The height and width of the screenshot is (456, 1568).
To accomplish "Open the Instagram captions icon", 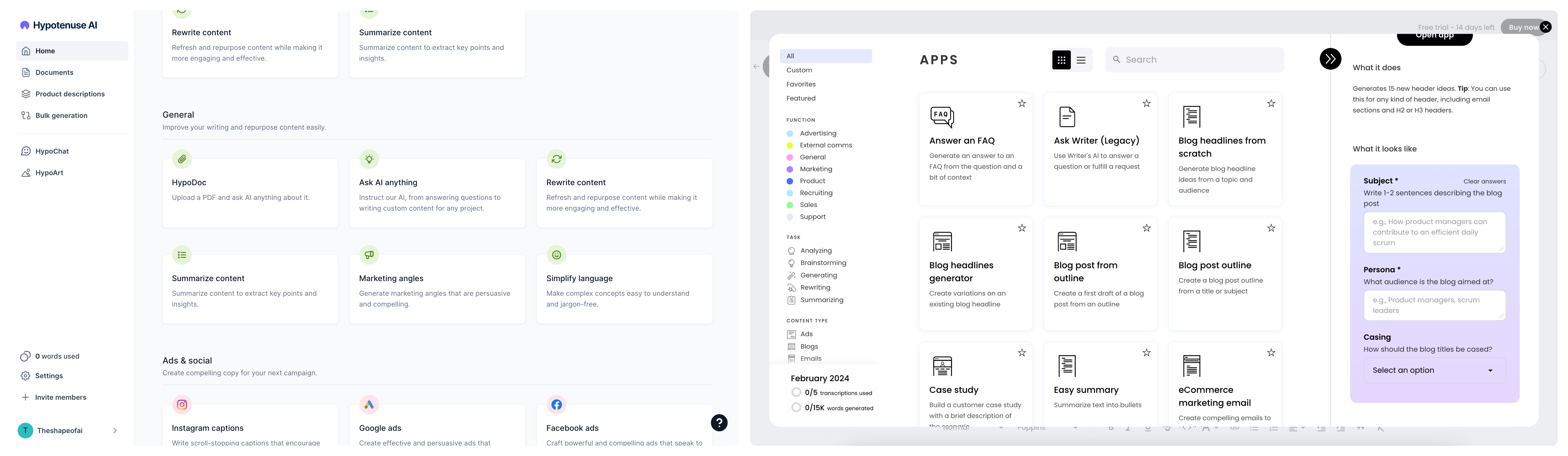I will [182, 404].
